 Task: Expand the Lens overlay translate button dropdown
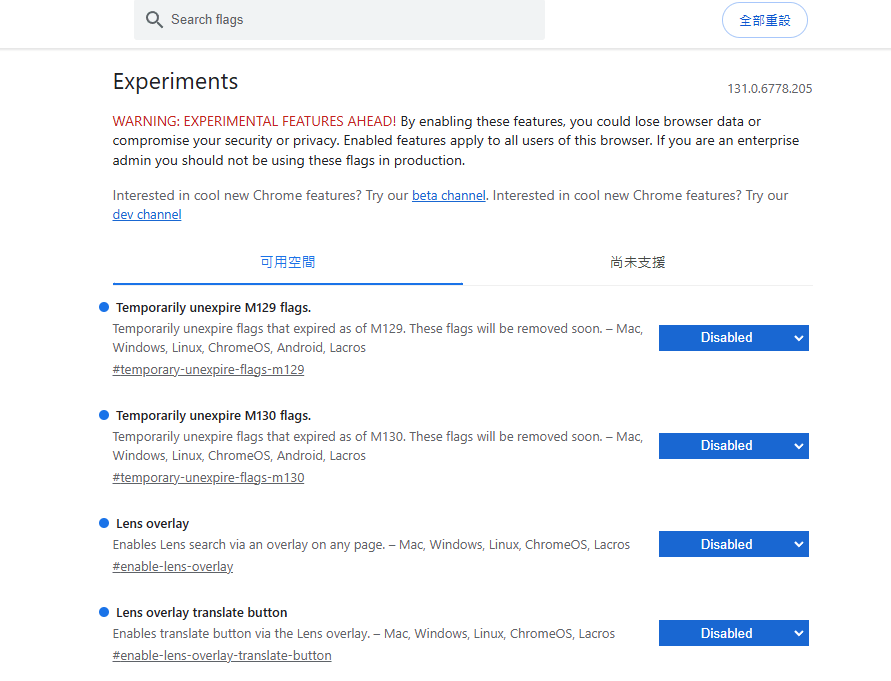click(x=733, y=634)
